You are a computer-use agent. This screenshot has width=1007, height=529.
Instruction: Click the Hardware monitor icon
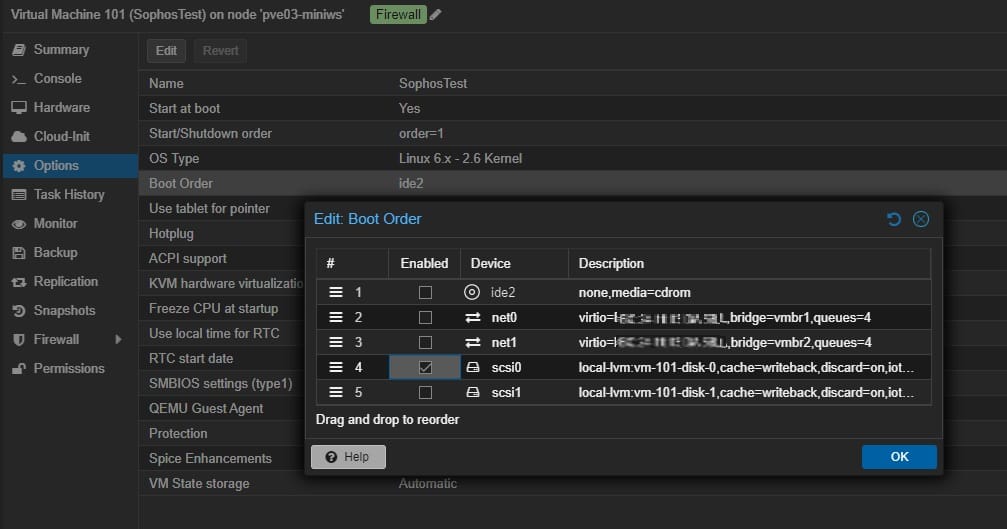click(19, 107)
